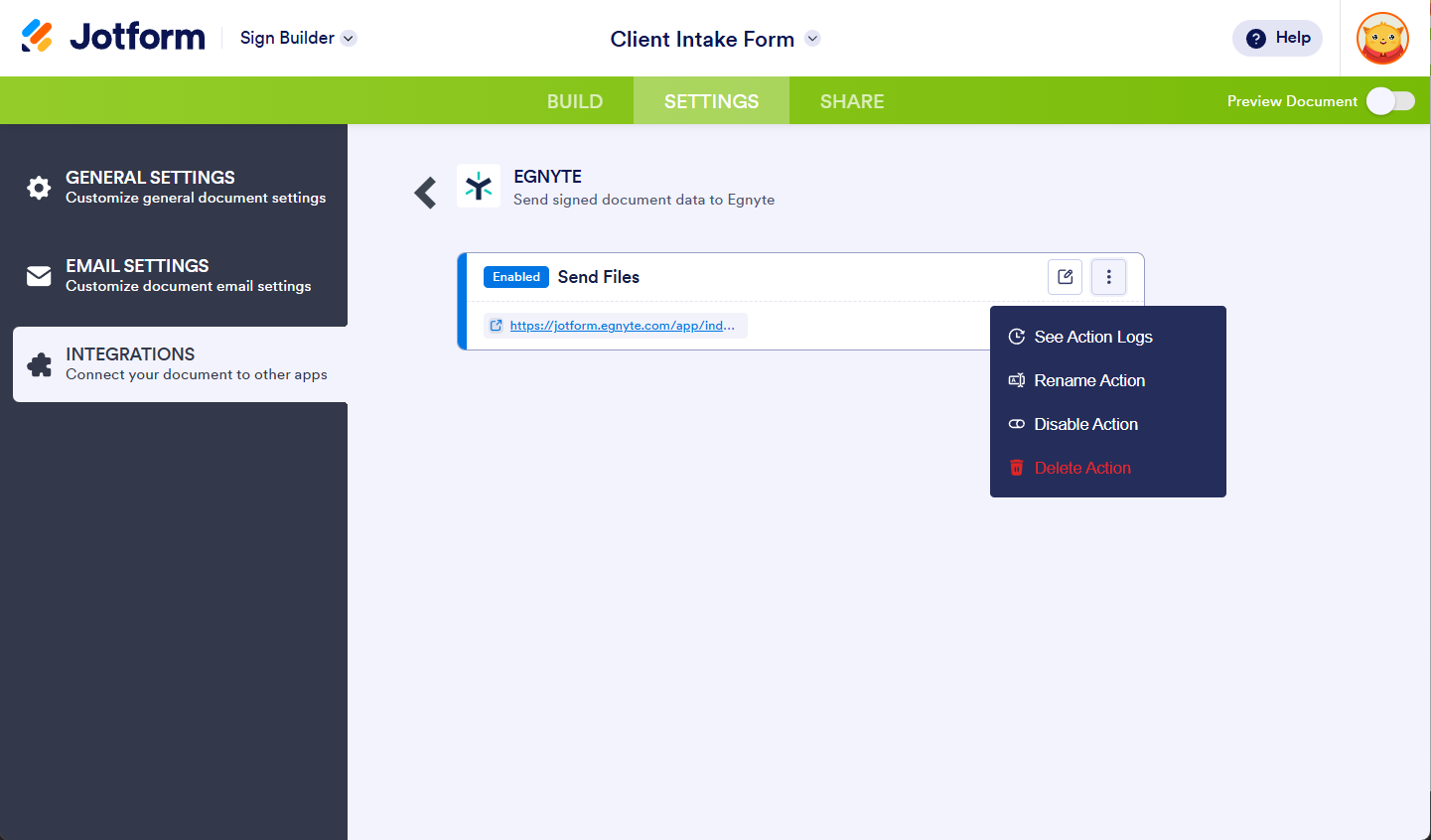Click 'Customize document email settings' subtitle

coord(189,286)
